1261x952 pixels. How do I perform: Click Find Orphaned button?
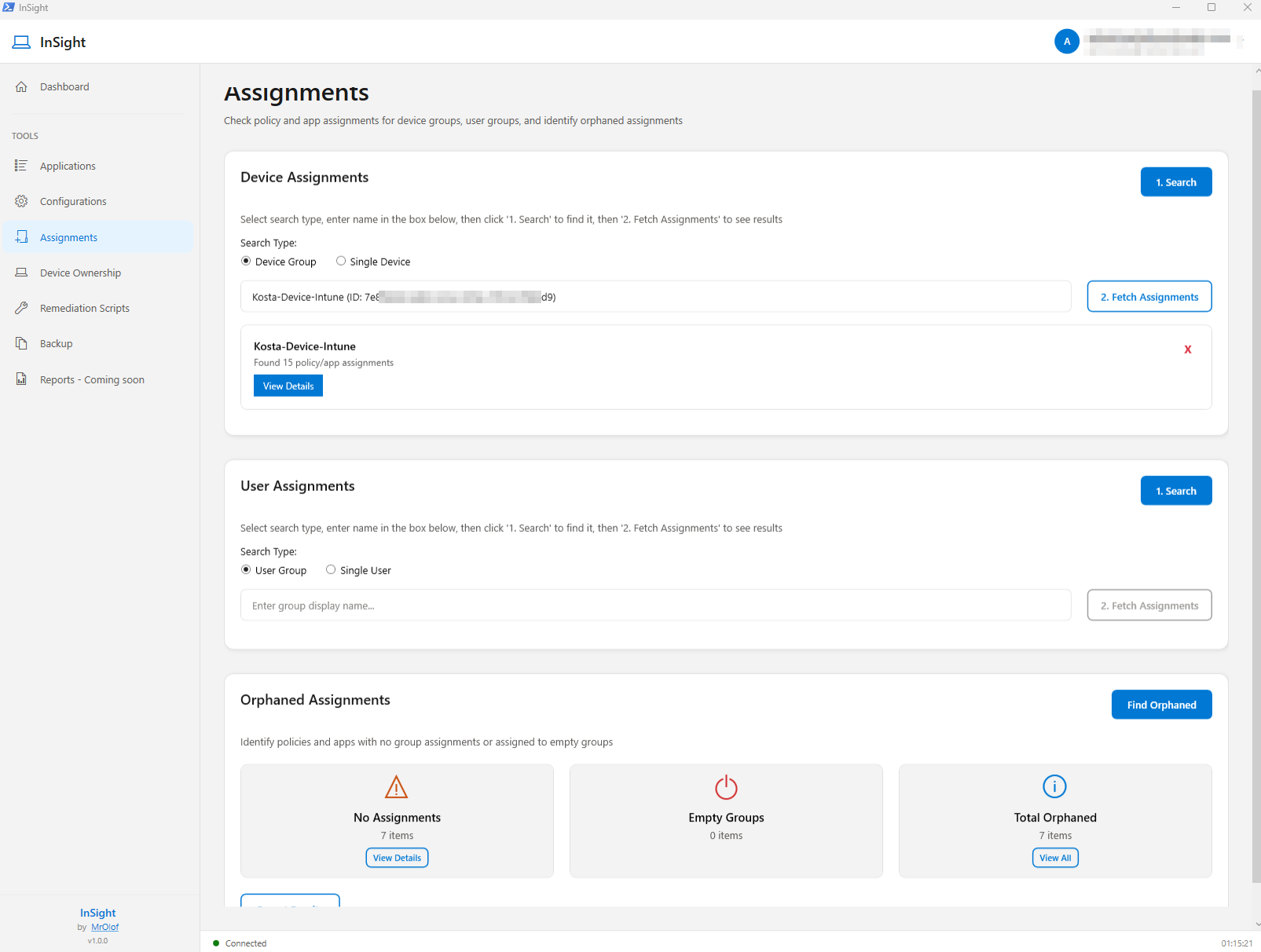[1162, 705]
